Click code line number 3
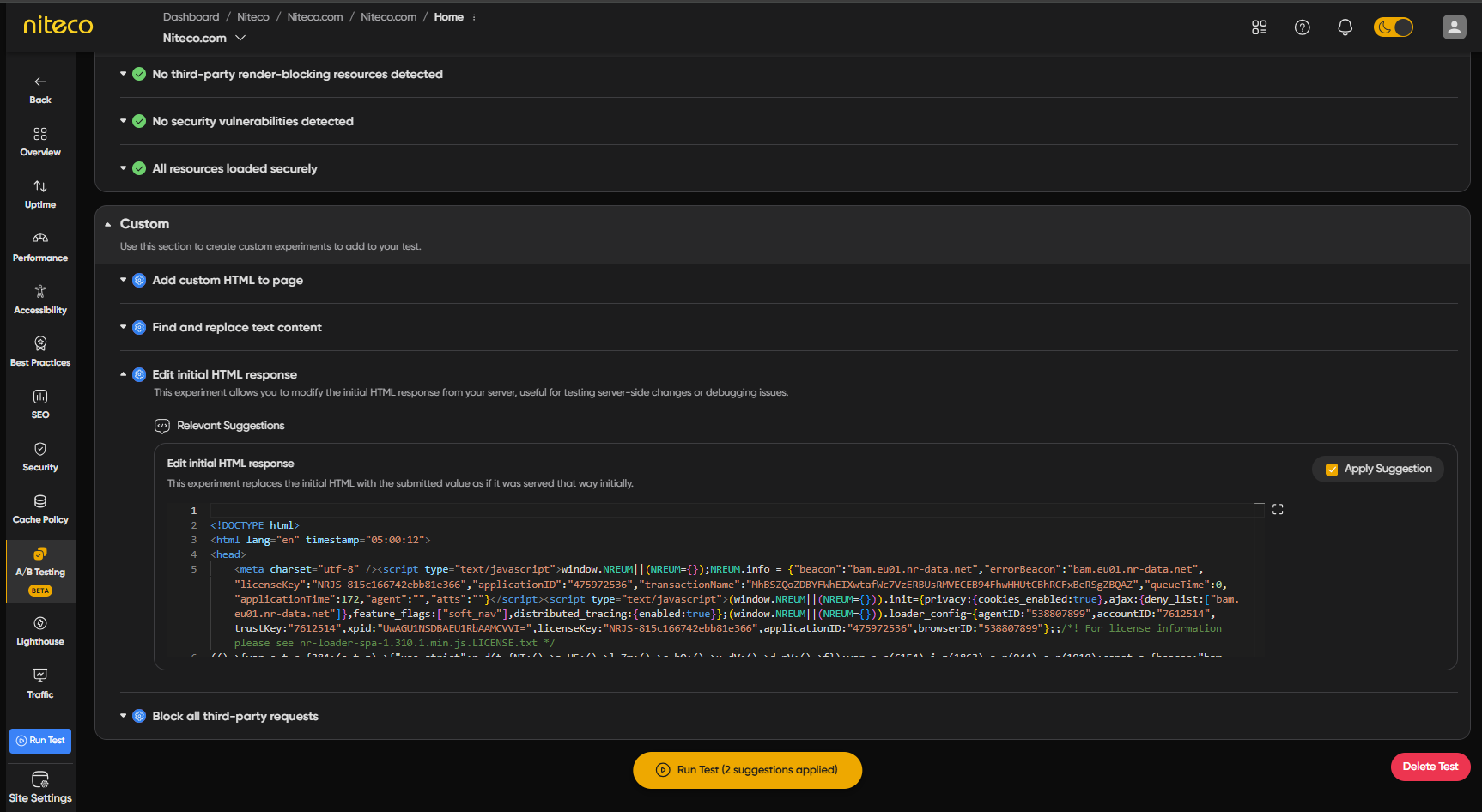Image resolution: width=1482 pixels, height=812 pixels. 194,540
